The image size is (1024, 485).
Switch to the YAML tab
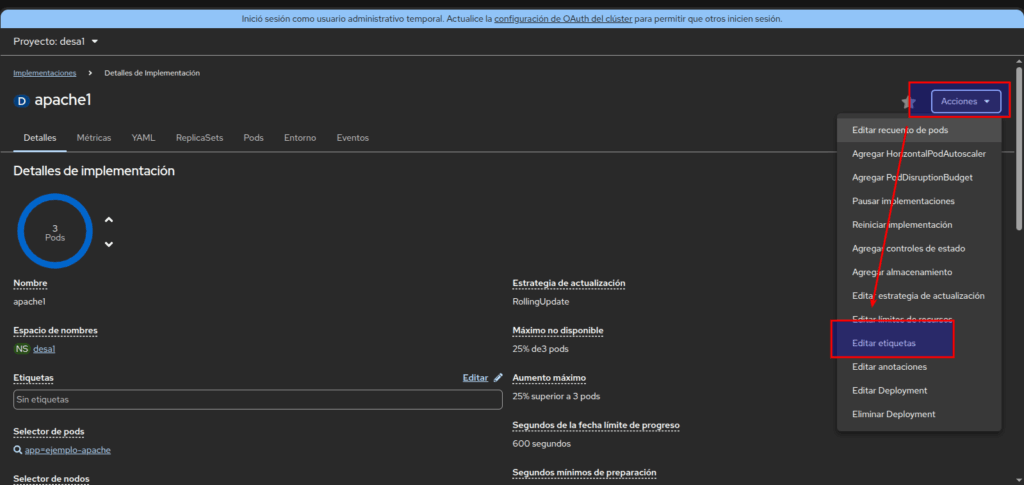[143, 138]
